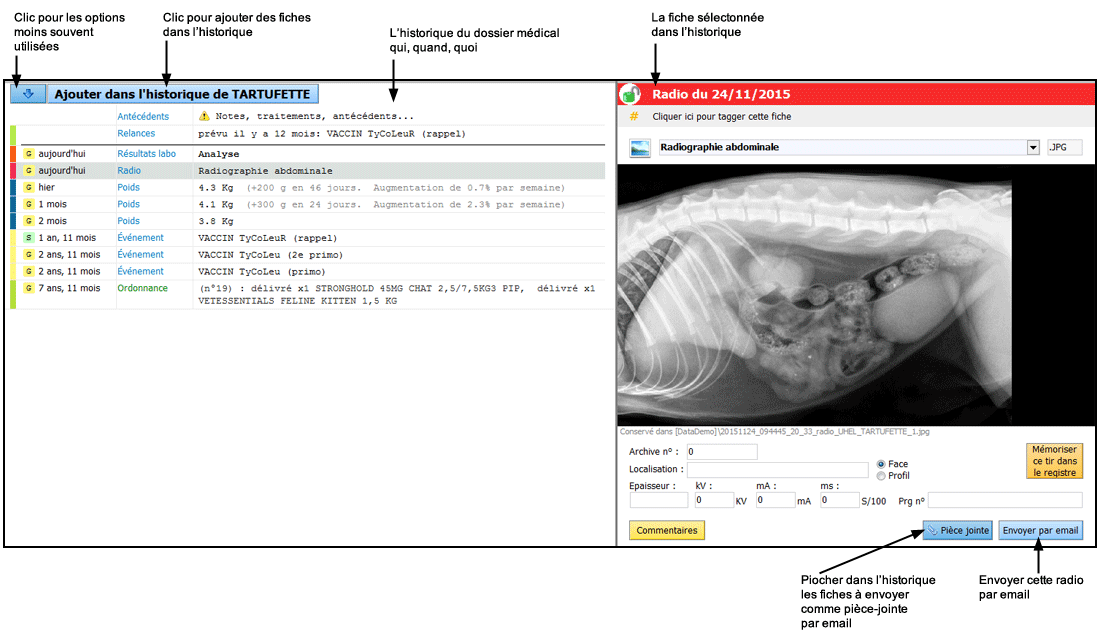Click the orange color bar of the Résultats labo row

(13, 154)
